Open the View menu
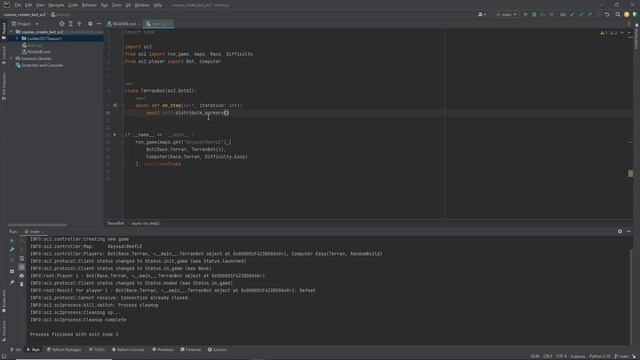This screenshot has height=360, width=640. 40,5
